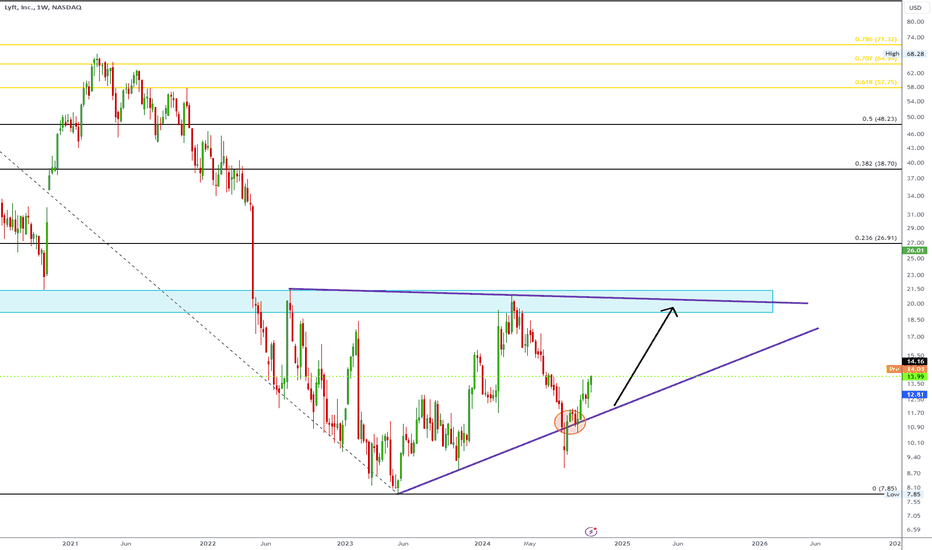Select the 0.382 (38.70) Fibonacci label

[x=876, y=164]
